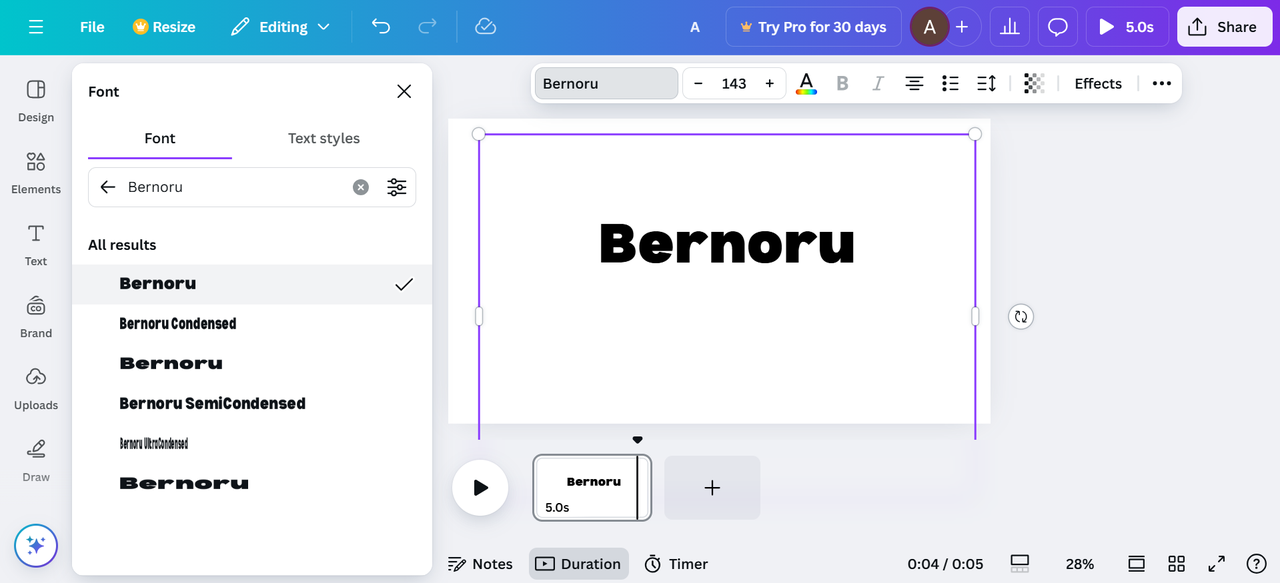The width and height of the screenshot is (1280, 583).
Task: Click the hide pages icon
Action: (x=1020, y=564)
